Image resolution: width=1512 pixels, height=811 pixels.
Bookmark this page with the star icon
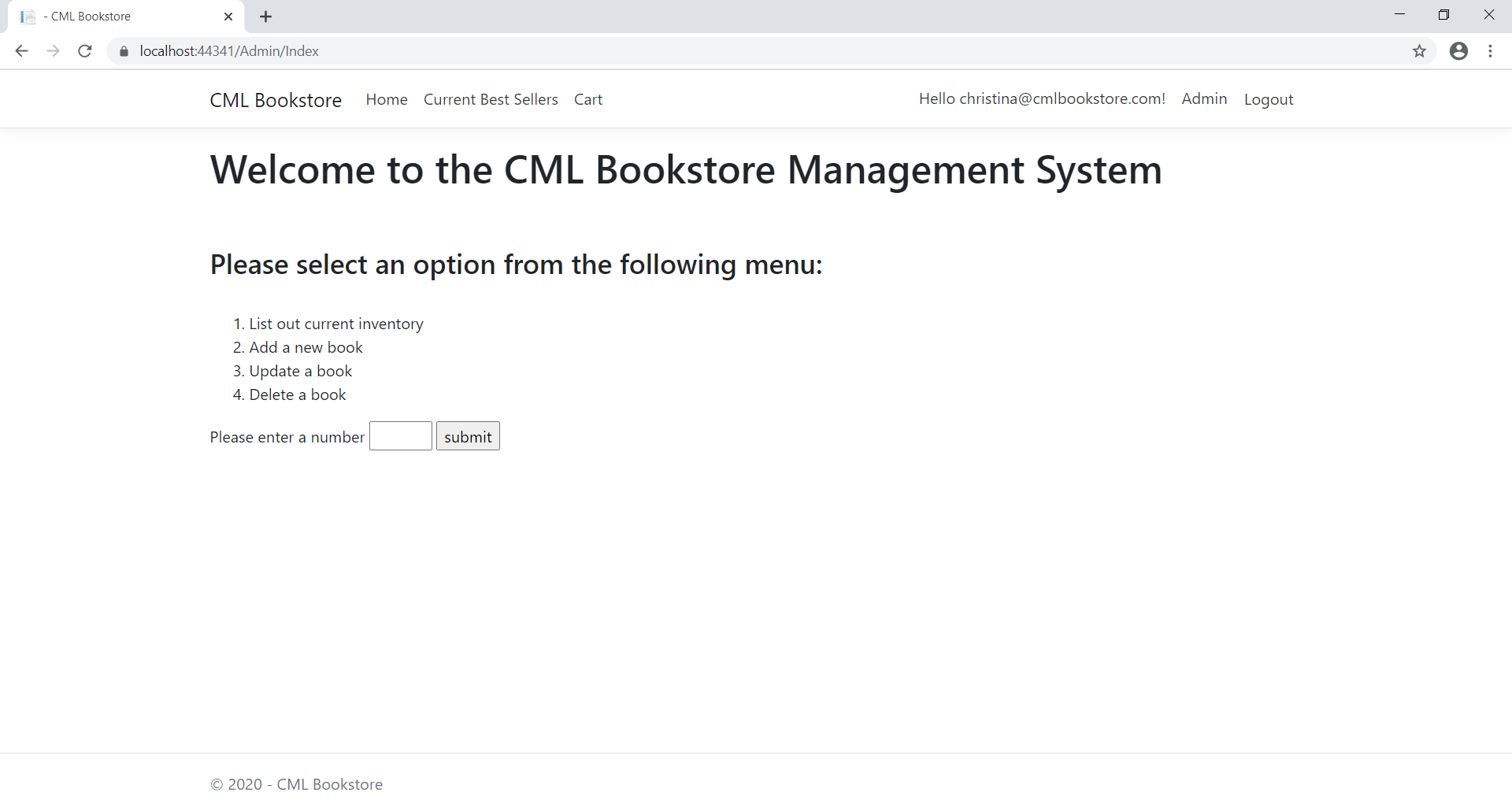(x=1420, y=51)
